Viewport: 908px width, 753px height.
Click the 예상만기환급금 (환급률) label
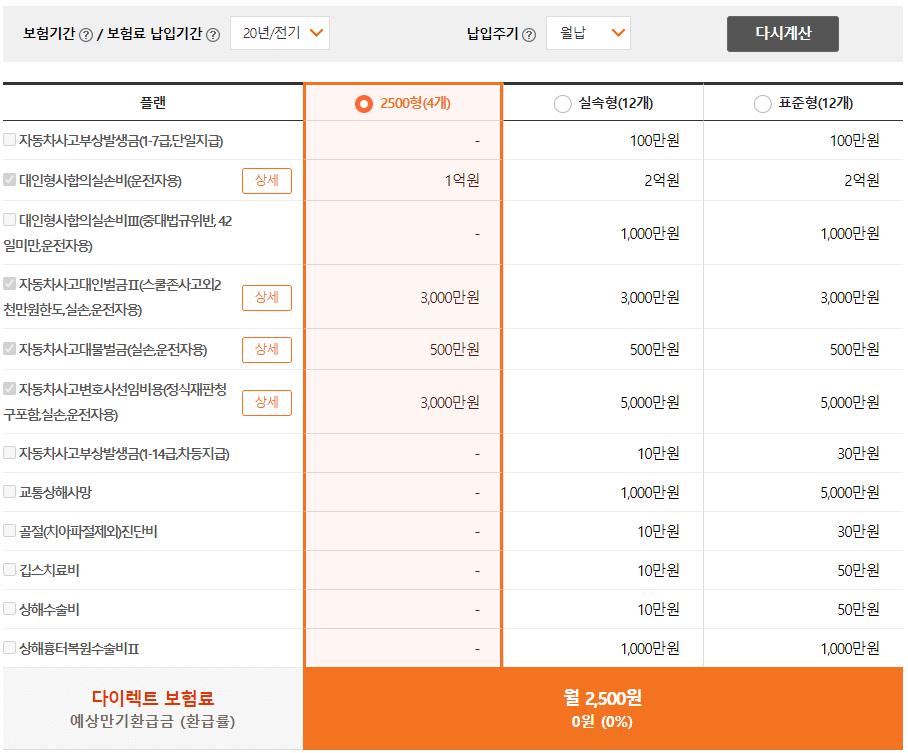pyautogui.click(x=153, y=722)
